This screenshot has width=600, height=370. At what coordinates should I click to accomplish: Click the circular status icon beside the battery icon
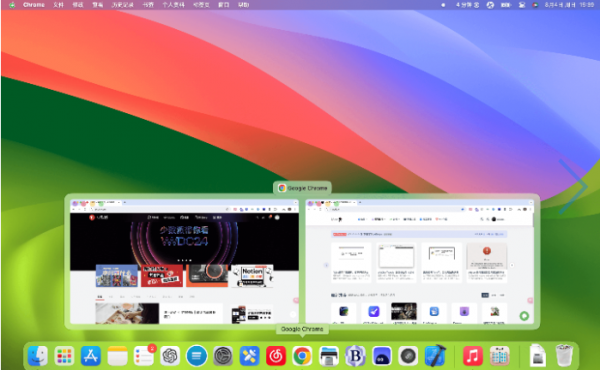[x=490, y=5]
